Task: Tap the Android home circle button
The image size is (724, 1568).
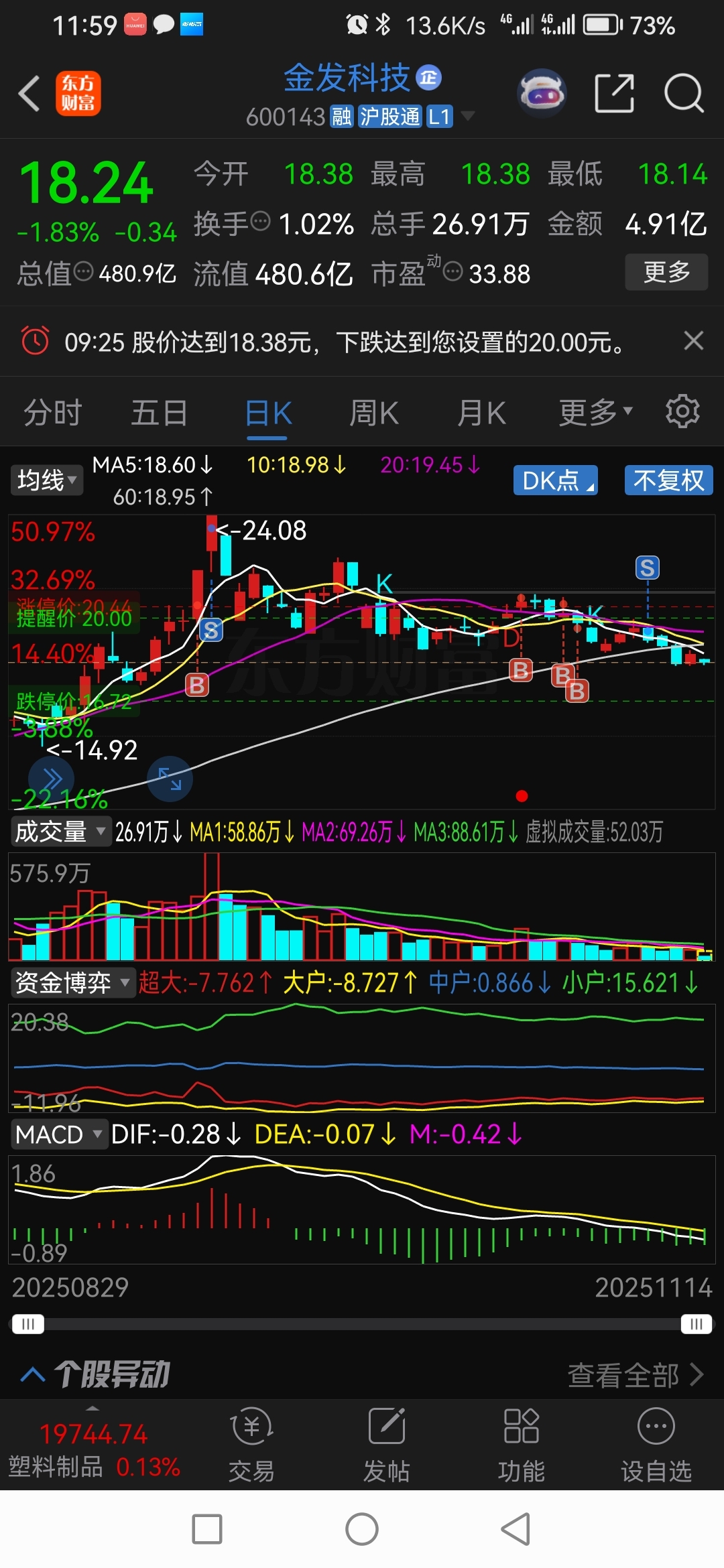Action: 362,1529
